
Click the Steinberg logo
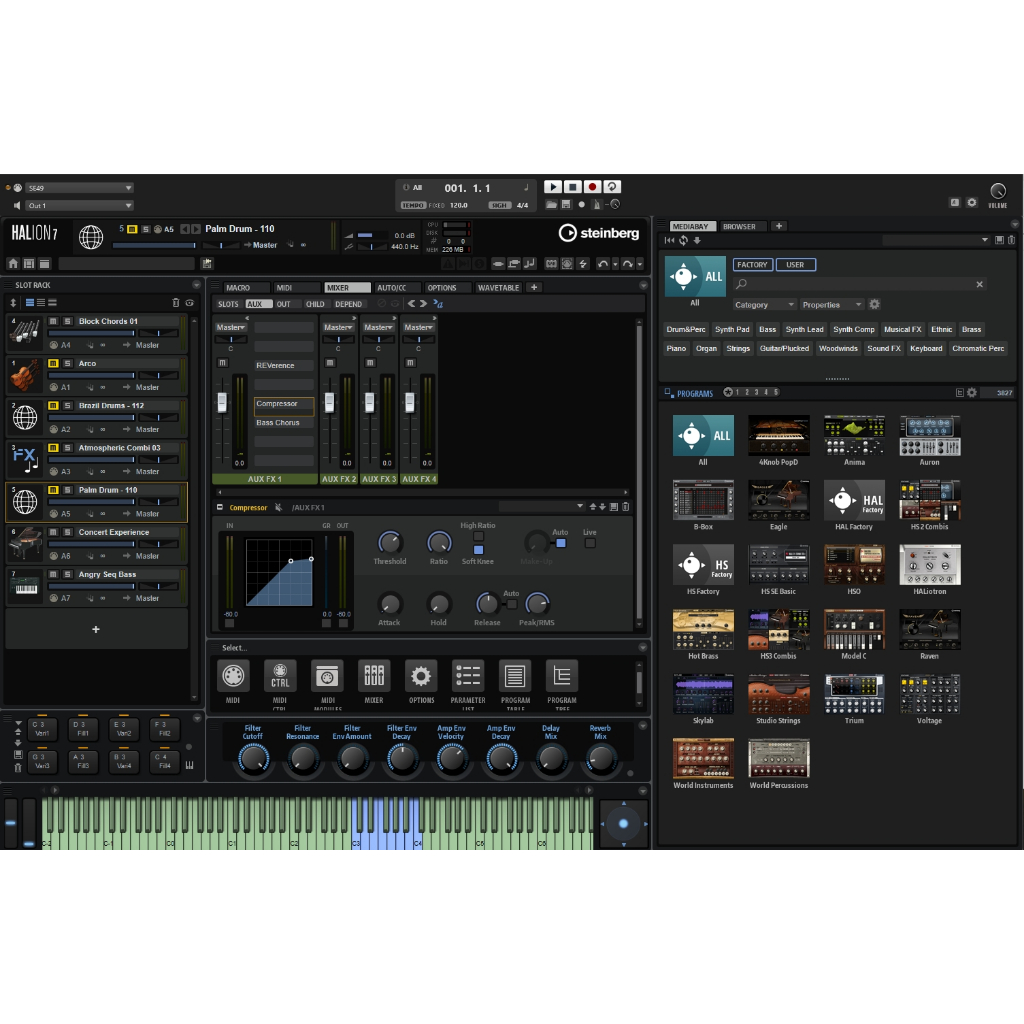[x=599, y=233]
